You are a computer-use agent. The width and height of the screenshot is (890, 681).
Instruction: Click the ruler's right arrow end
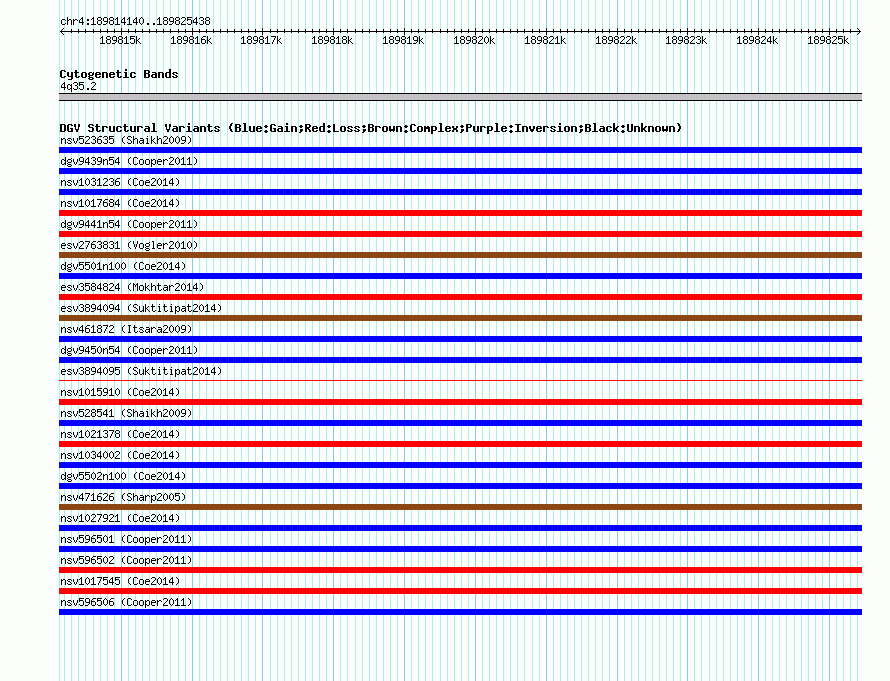[x=859, y=32]
